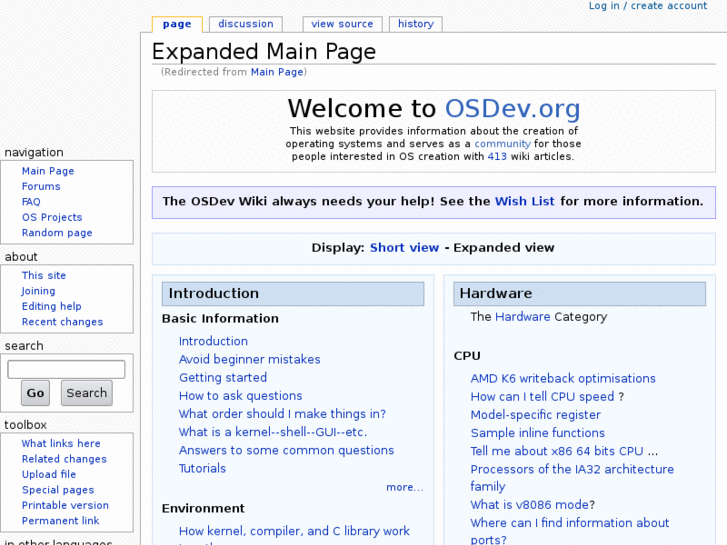Go to Main Page in navigation
The height and width of the screenshot is (545, 727).
(48, 171)
